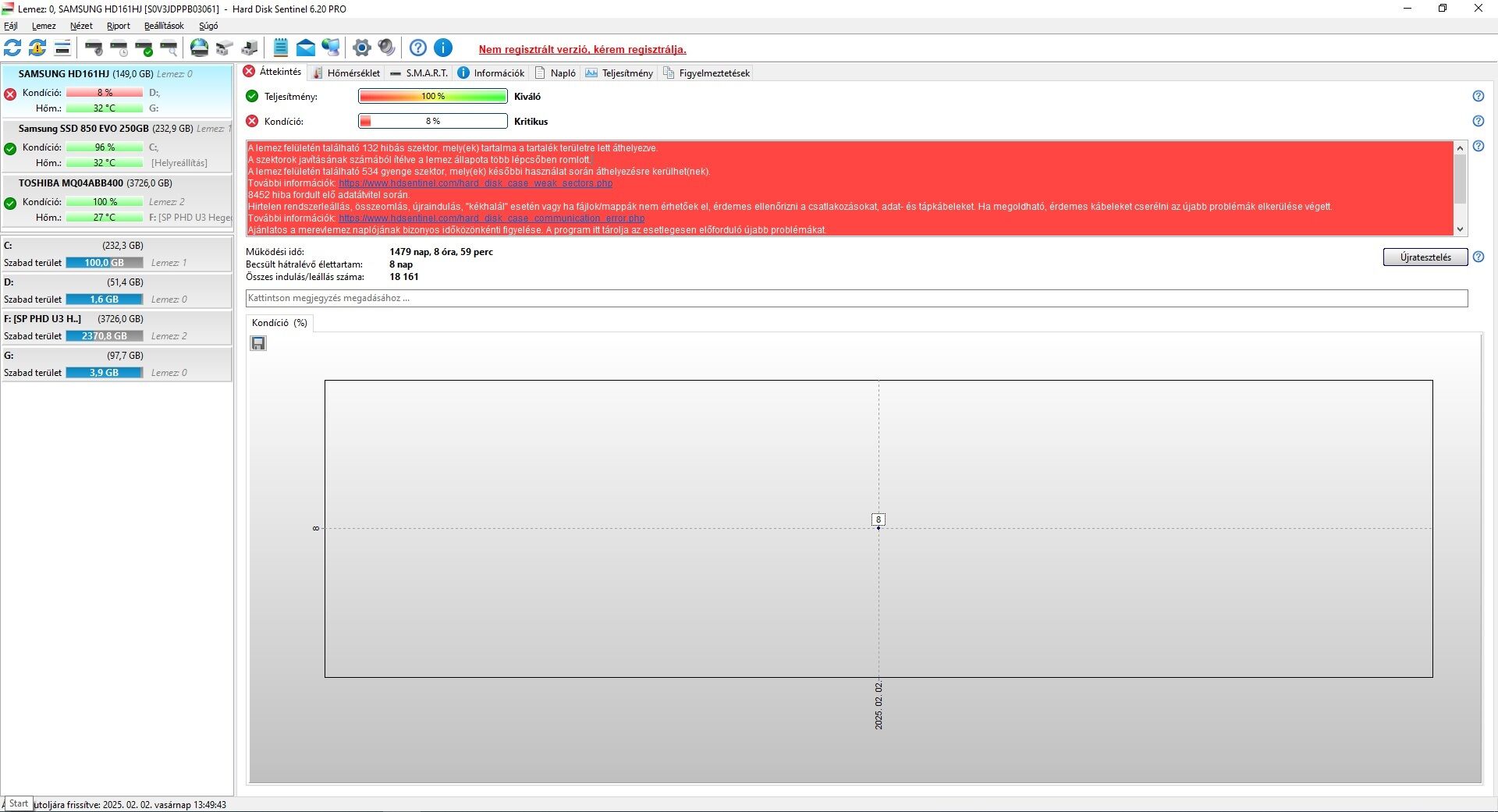Click the Teljesítmény 100% progress bar
The width and height of the screenshot is (1498, 812).
433,96
